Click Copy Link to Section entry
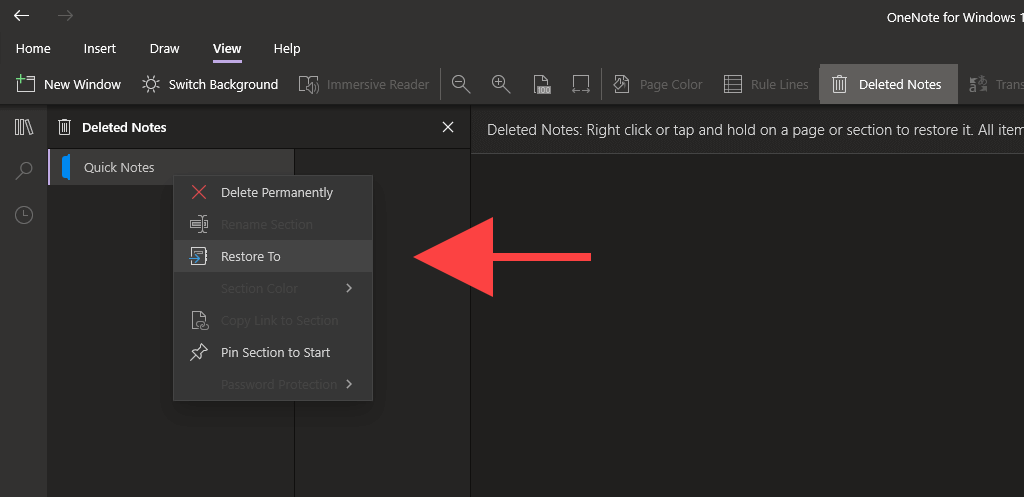Image resolution: width=1024 pixels, height=497 pixels. [273, 321]
